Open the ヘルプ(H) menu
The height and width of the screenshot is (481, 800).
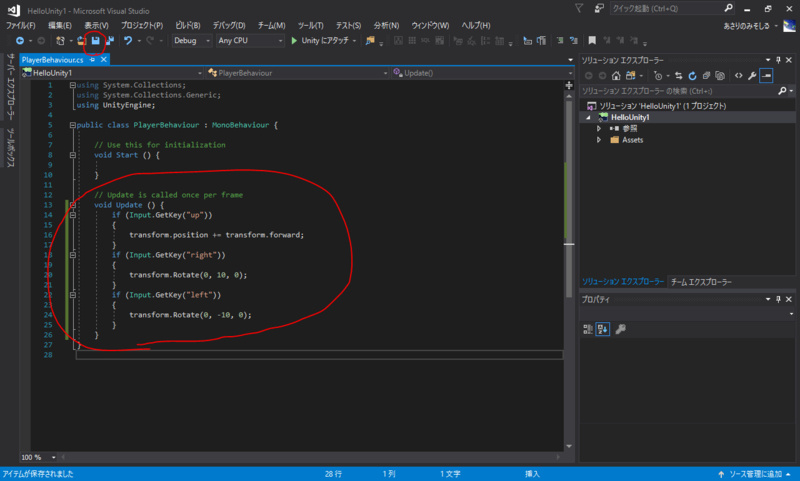click(476, 25)
